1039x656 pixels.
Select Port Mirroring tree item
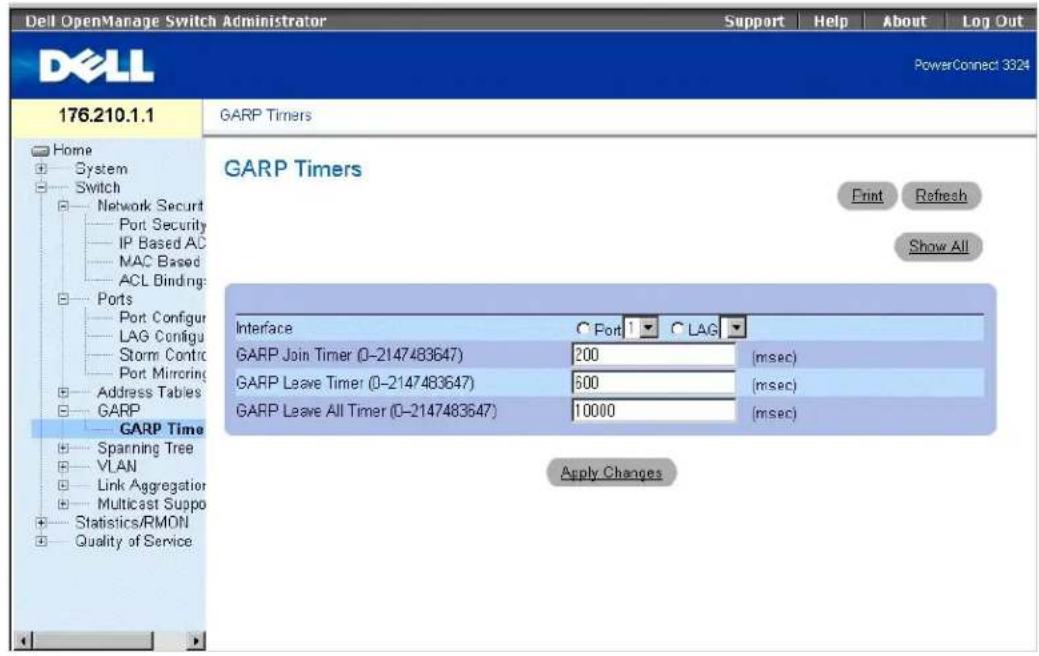162,374
